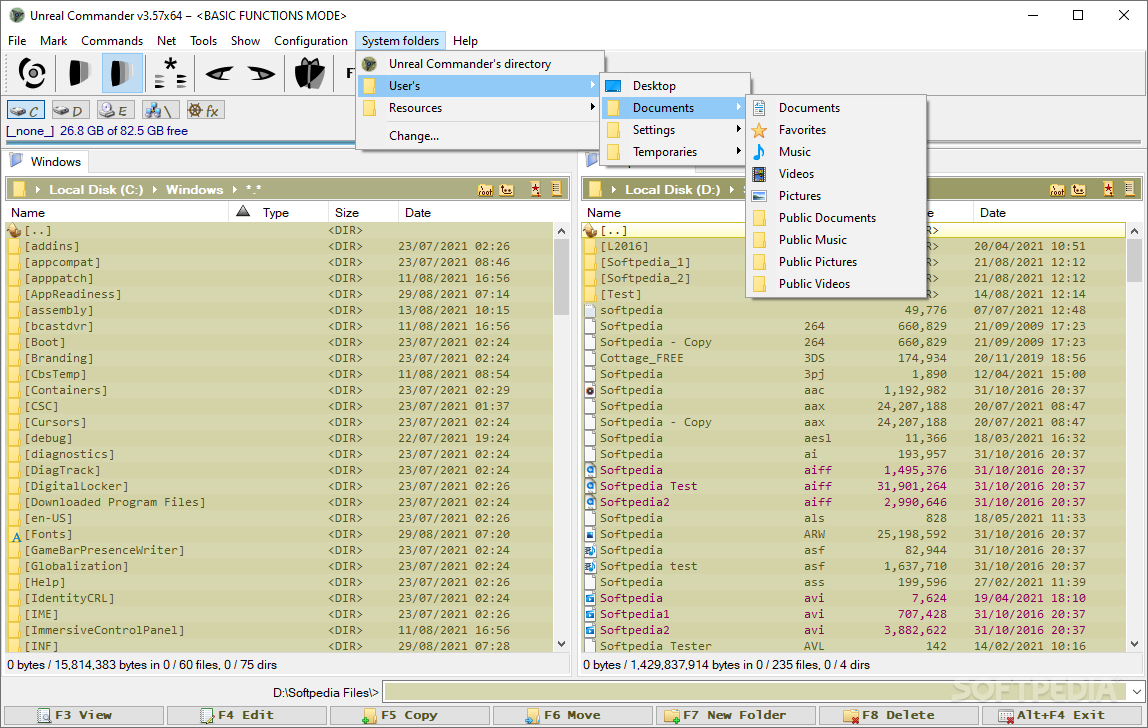Viewport: 1148px width, 728px height.
Task: Select the Cottage_FREE file row
Action: [x=854, y=358]
